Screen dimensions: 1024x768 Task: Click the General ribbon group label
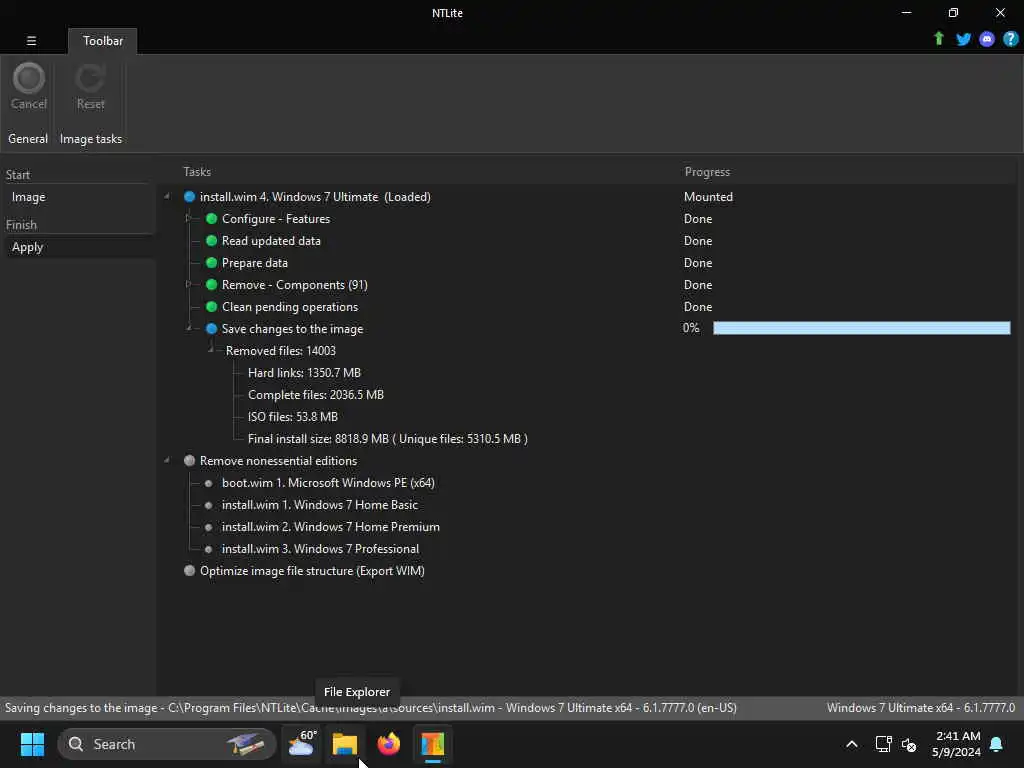pyautogui.click(x=28, y=138)
